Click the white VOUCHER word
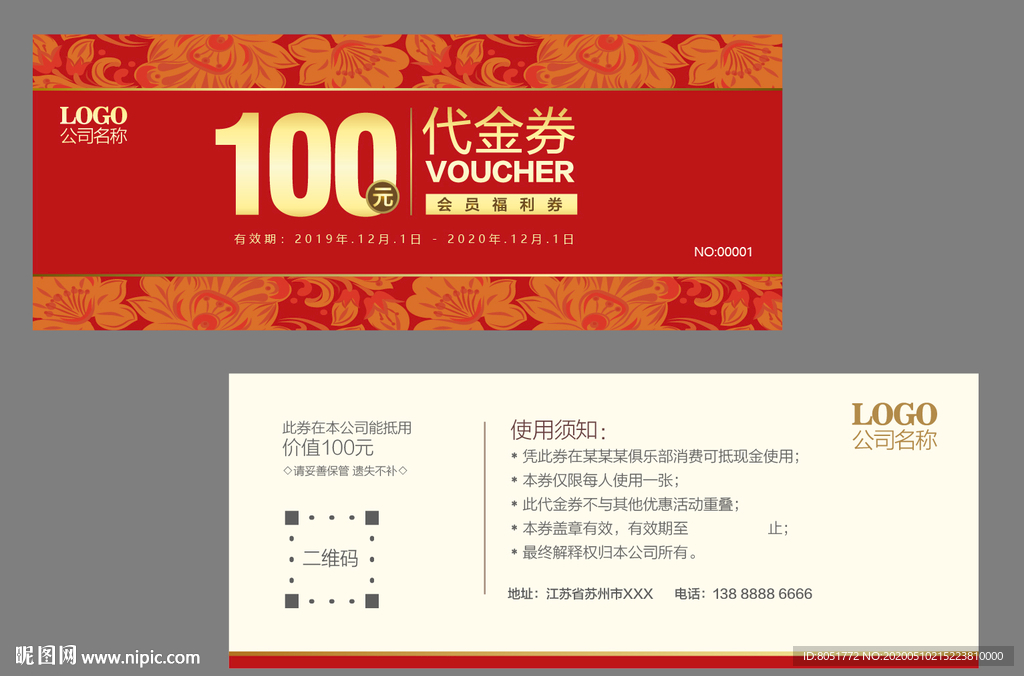Viewport: 1024px width, 676px height. tap(500, 172)
